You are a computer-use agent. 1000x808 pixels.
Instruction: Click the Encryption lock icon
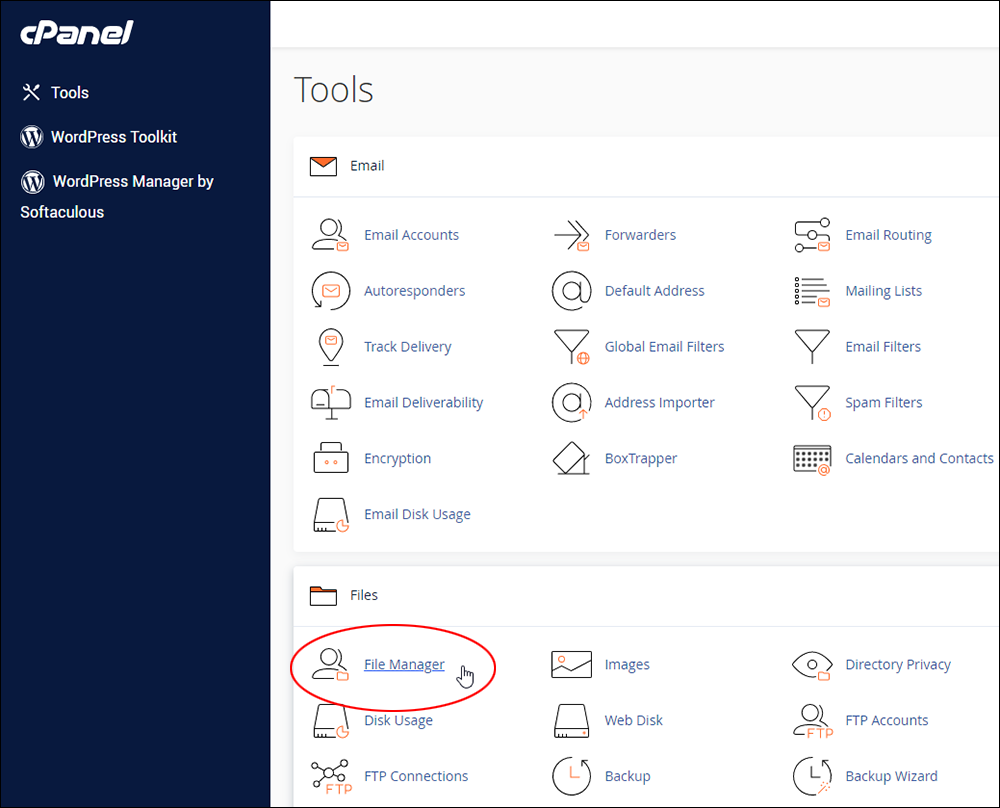330,458
